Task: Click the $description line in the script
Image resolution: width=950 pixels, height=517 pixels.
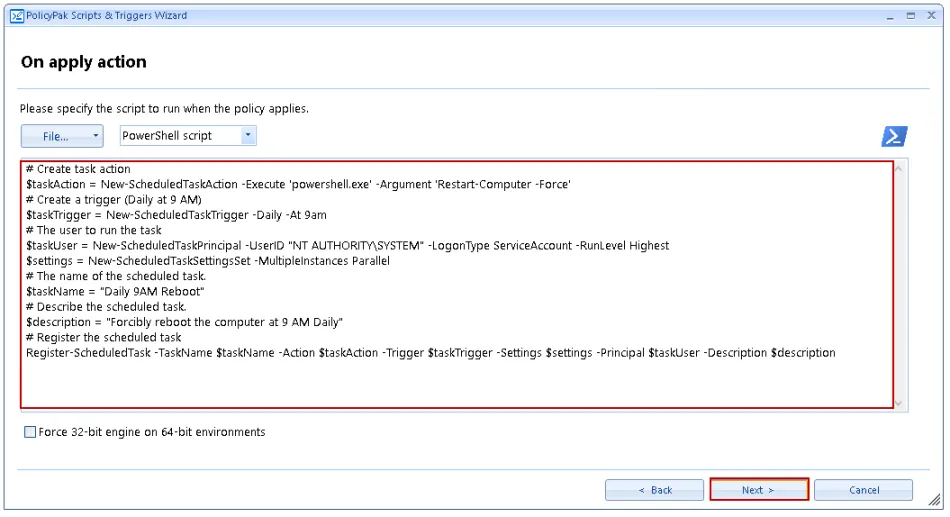Action: 185,322
